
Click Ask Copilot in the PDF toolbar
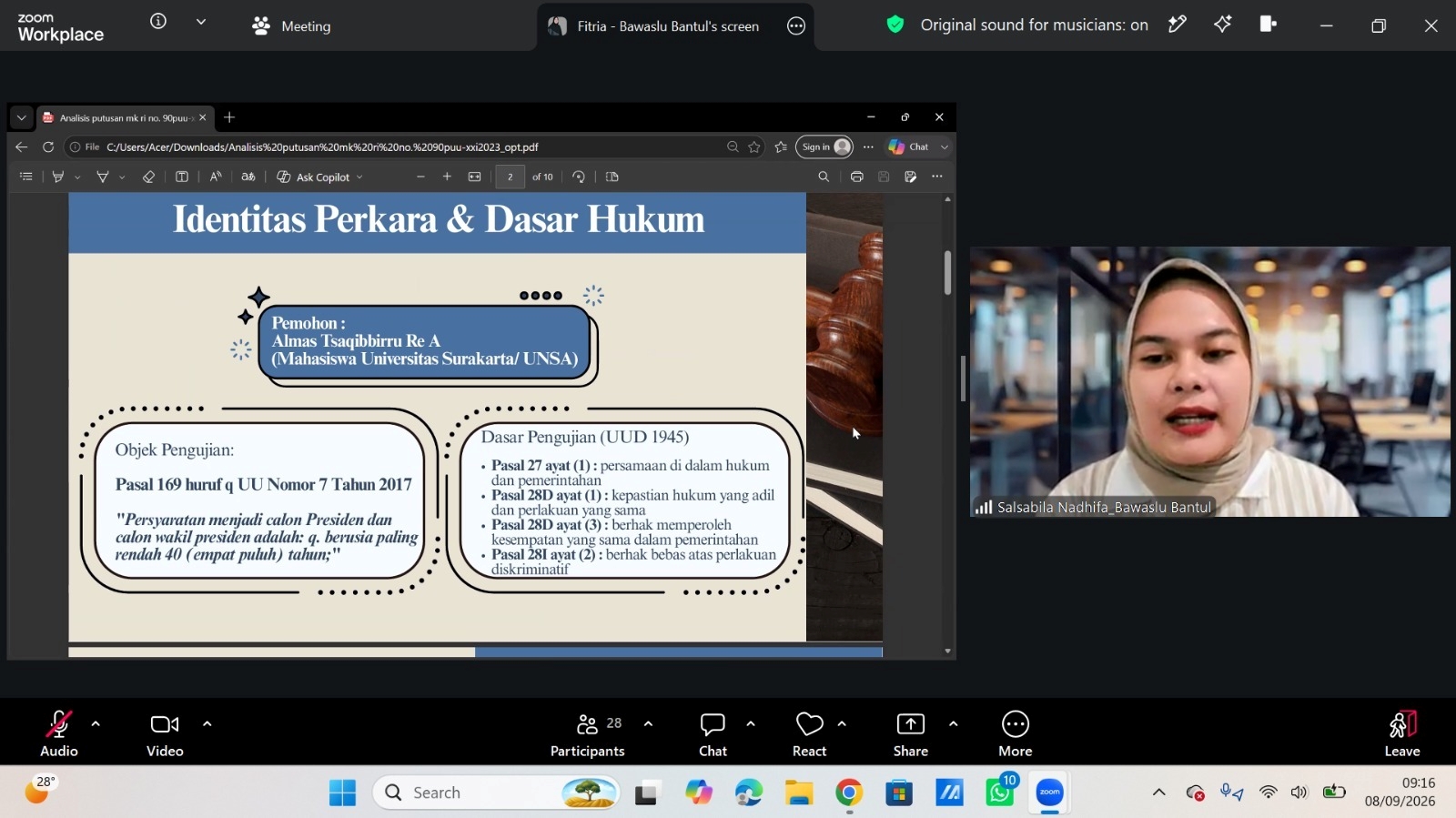pos(319,177)
